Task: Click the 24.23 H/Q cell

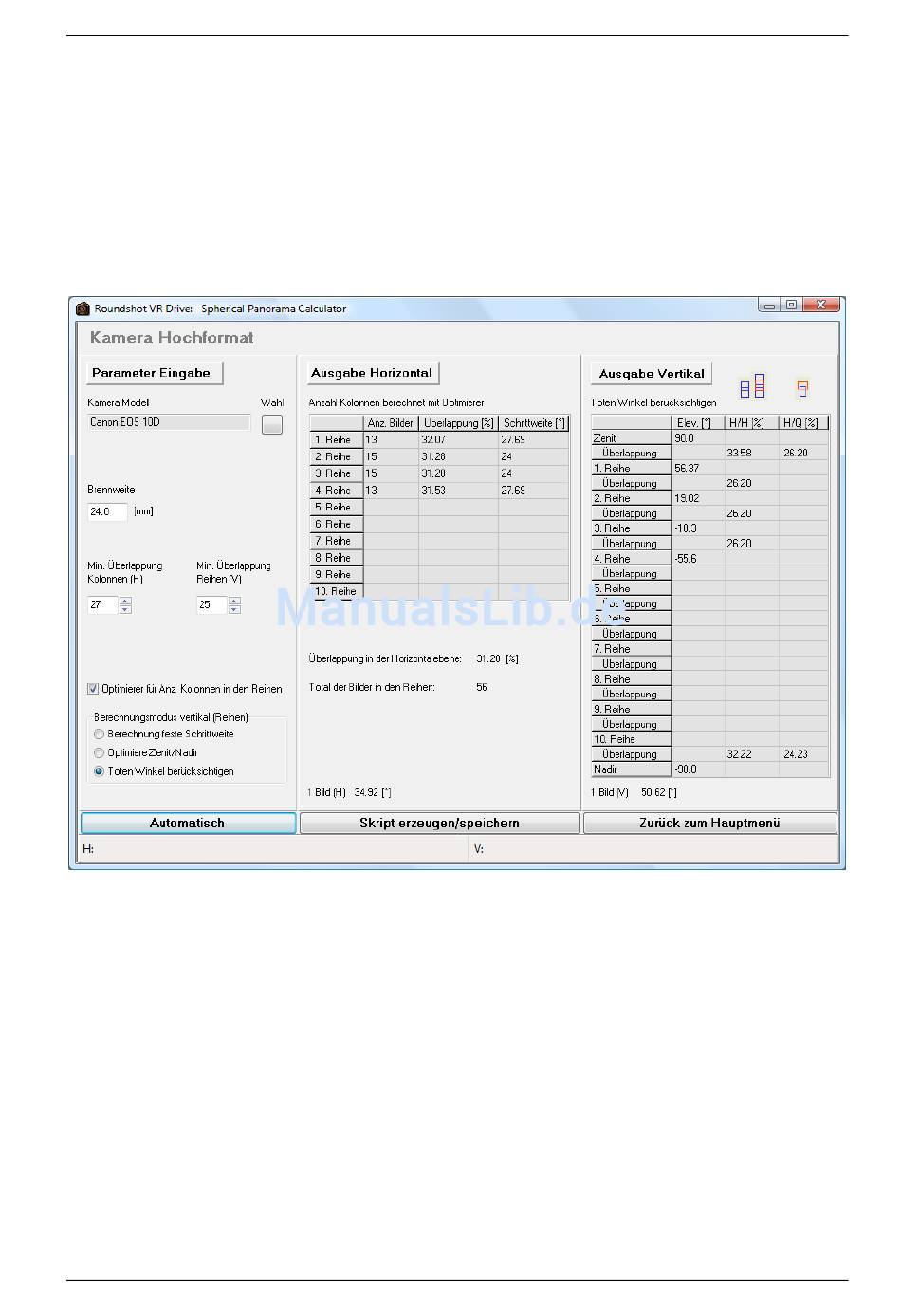Action: pyautogui.click(x=803, y=754)
